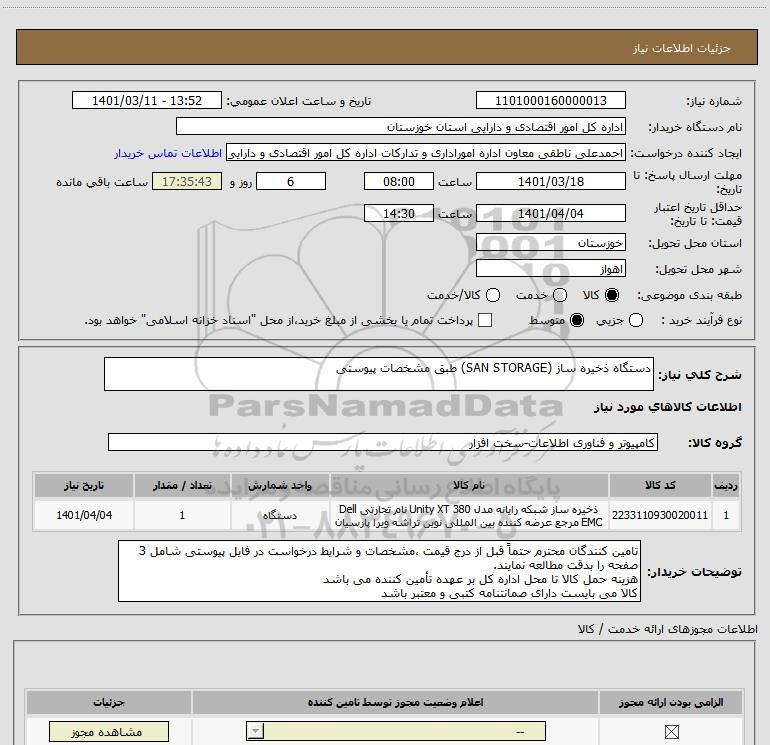
Task: Click the validity time field 14:30
Action: pos(399,214)
